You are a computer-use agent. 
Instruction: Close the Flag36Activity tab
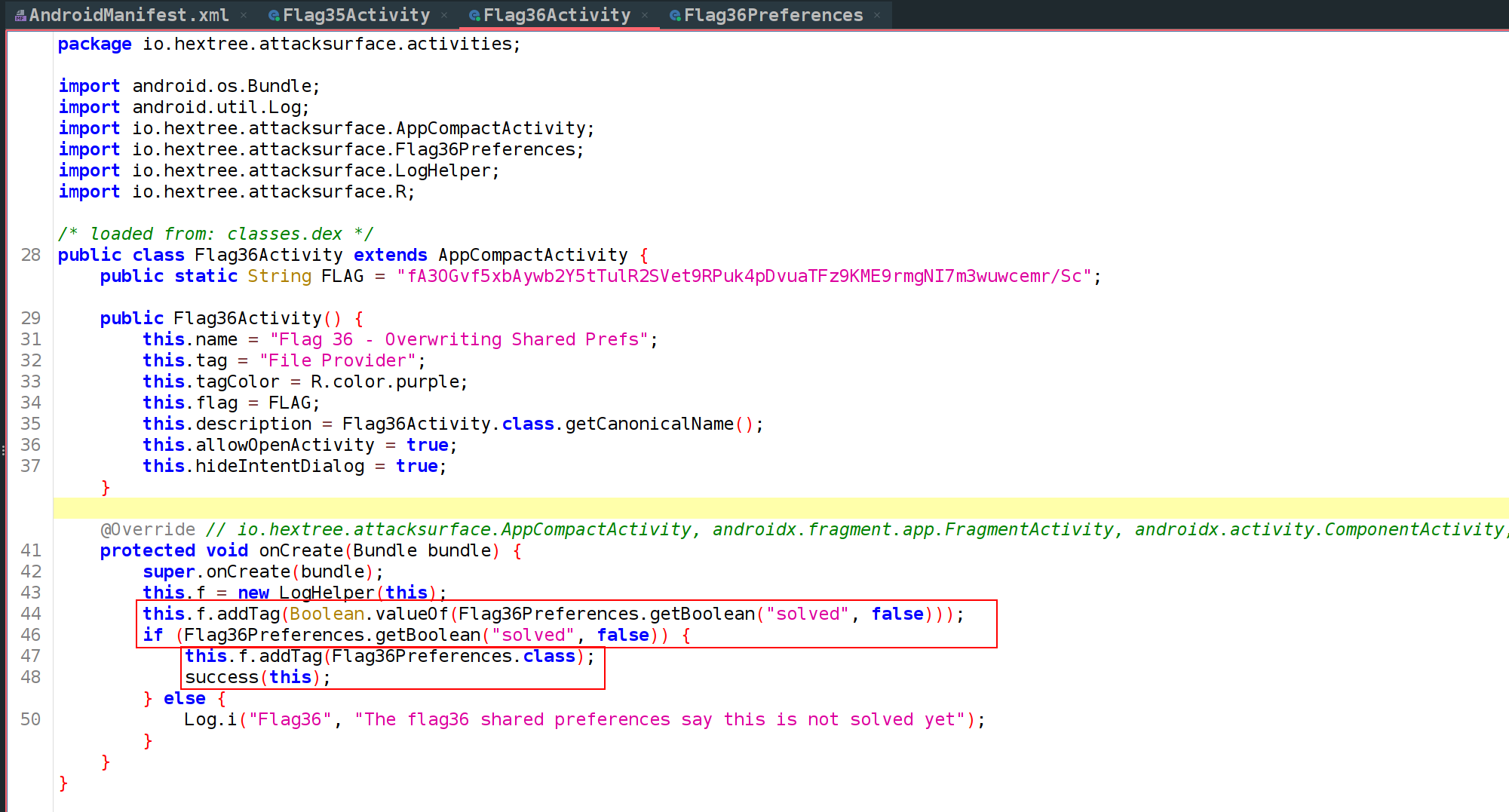coord(645,15)
